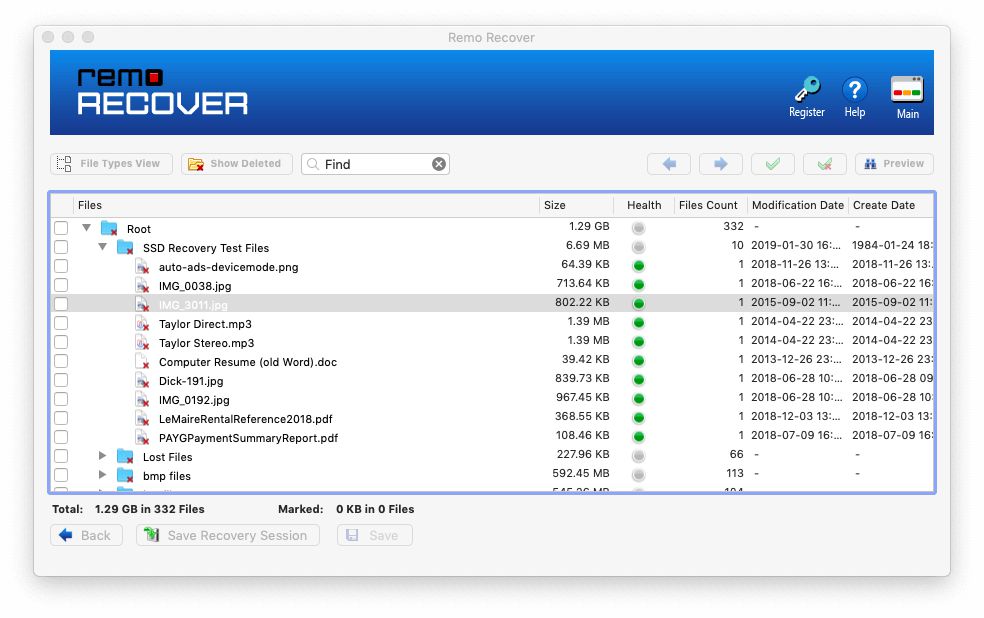Screen dimensions: 984x618
Task: Clear the Find search field
Action: 439,164
